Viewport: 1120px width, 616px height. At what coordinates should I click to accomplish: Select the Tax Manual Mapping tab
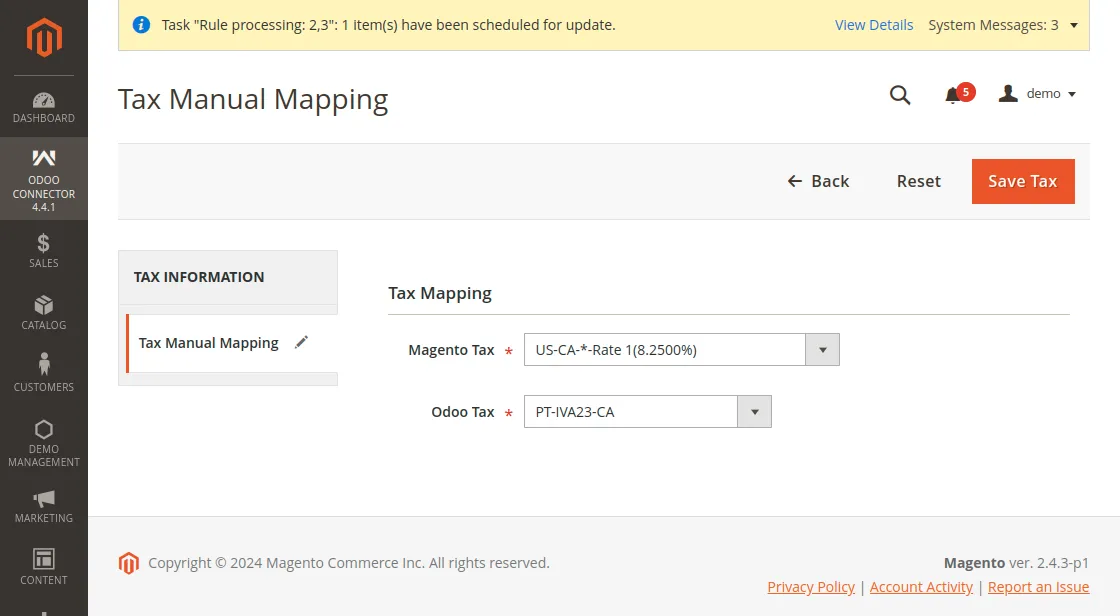[208, 342]
